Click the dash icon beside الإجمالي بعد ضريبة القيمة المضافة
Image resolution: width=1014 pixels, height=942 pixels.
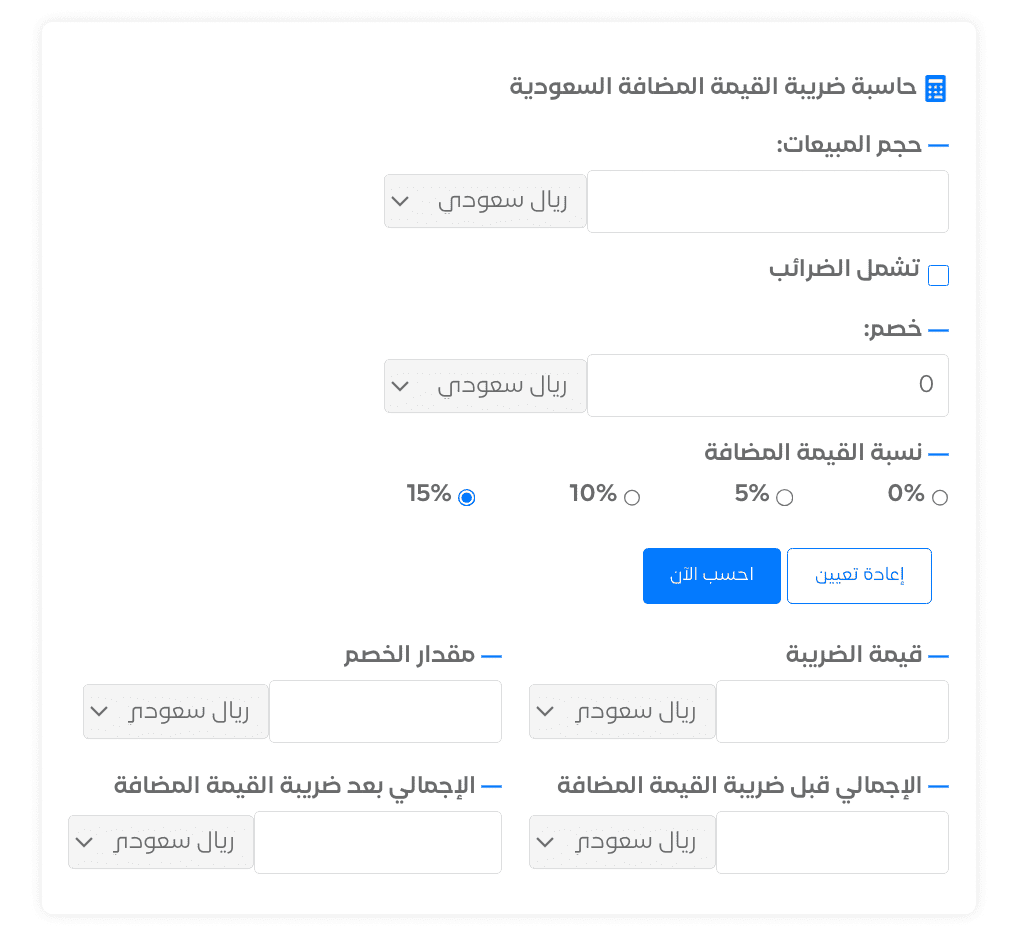(x=491, y=785)
